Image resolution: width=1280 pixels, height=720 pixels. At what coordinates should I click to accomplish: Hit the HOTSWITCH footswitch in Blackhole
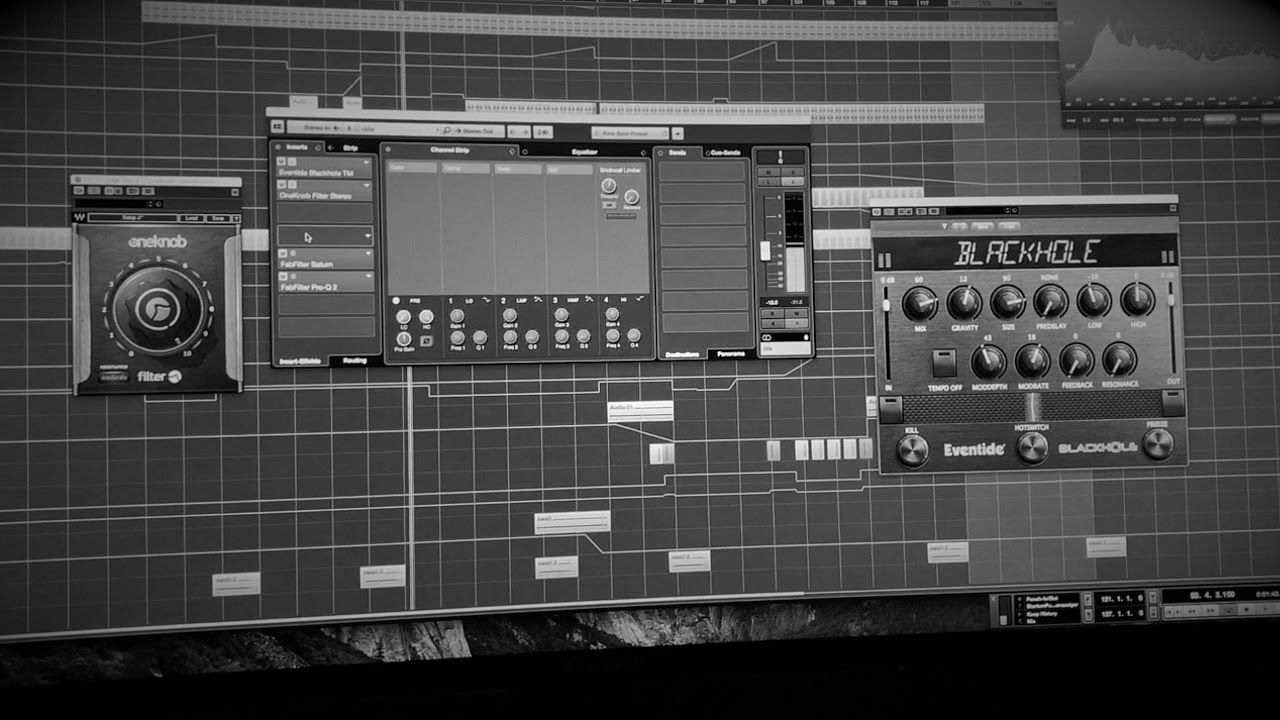click(1032, 446)
